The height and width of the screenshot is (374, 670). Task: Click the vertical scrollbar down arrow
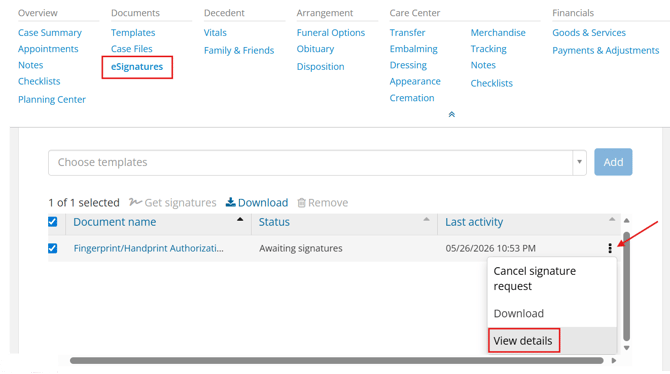point(626,348)
